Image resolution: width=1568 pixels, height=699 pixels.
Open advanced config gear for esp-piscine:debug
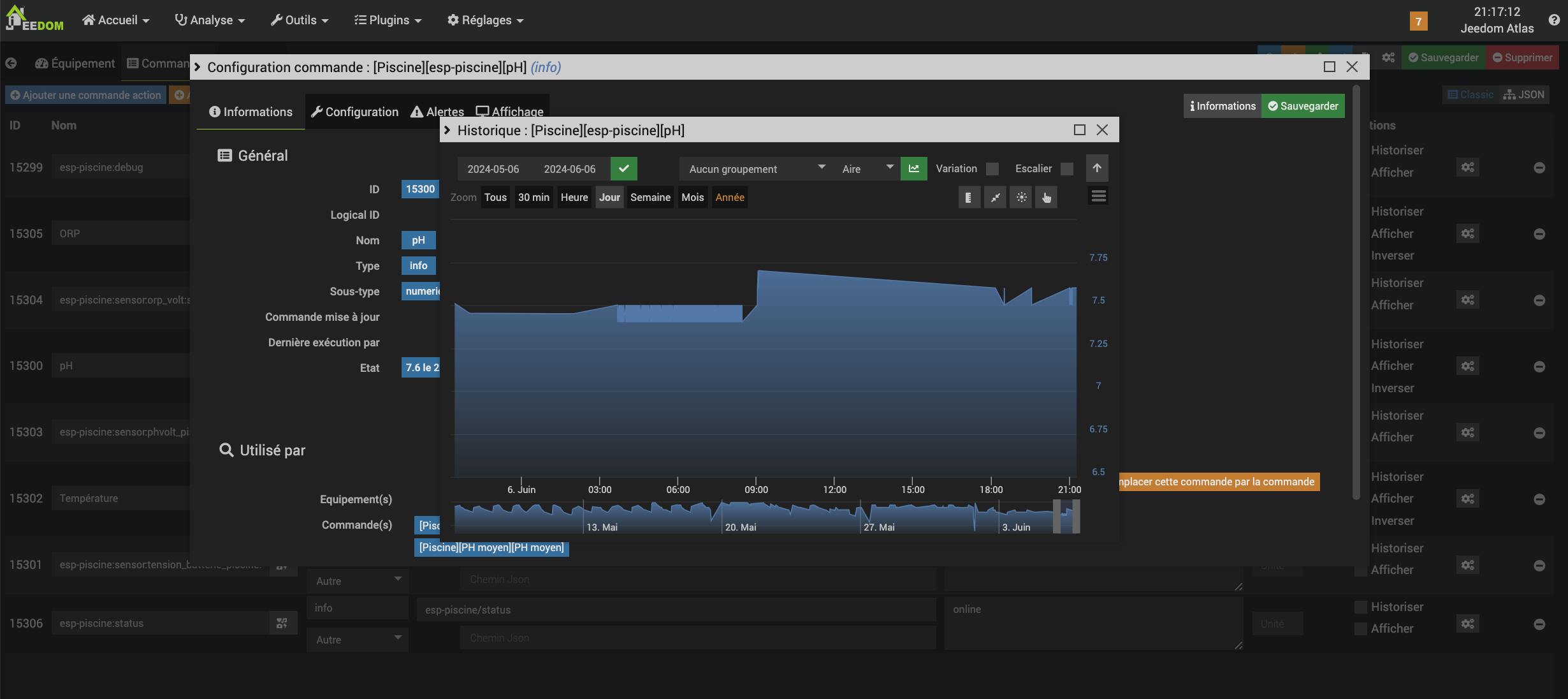[1467, 167]
